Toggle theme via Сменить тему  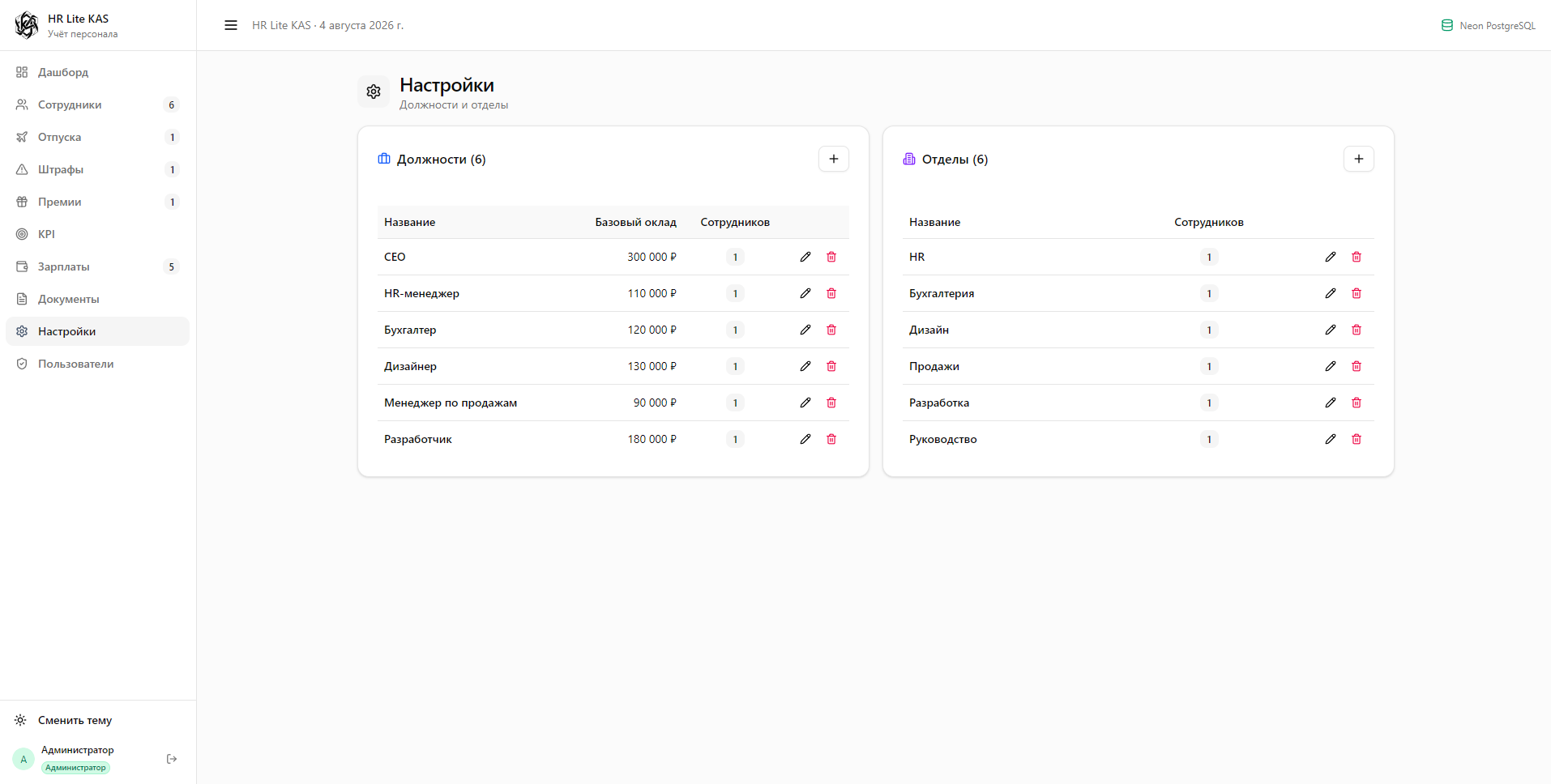click(97, 720)
